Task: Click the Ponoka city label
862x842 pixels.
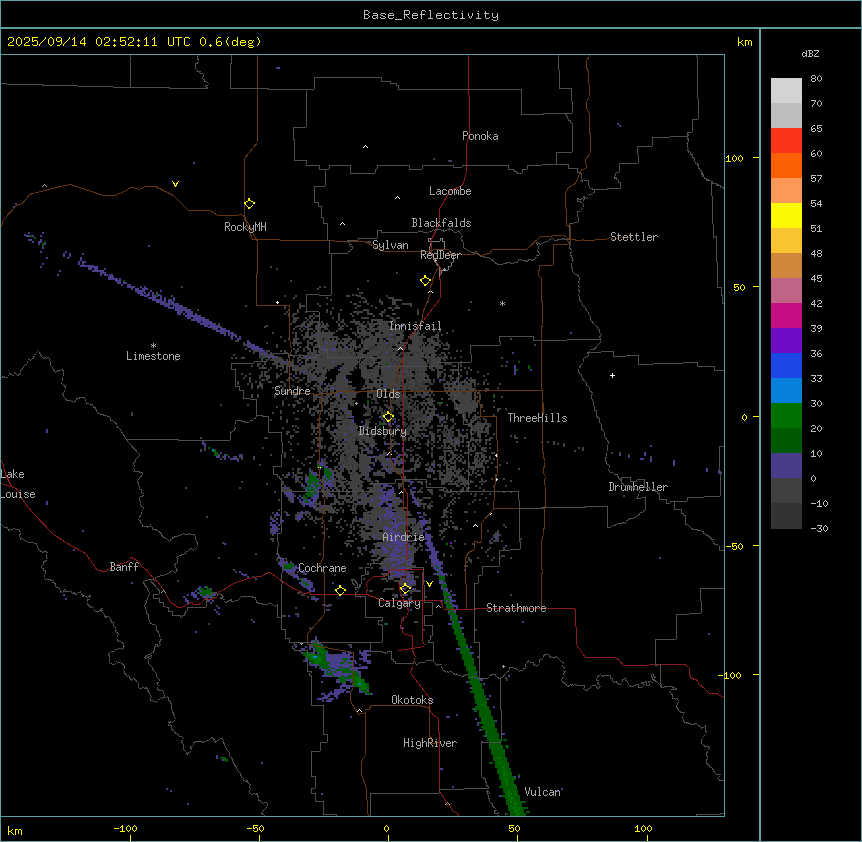Action: (480, 136)
